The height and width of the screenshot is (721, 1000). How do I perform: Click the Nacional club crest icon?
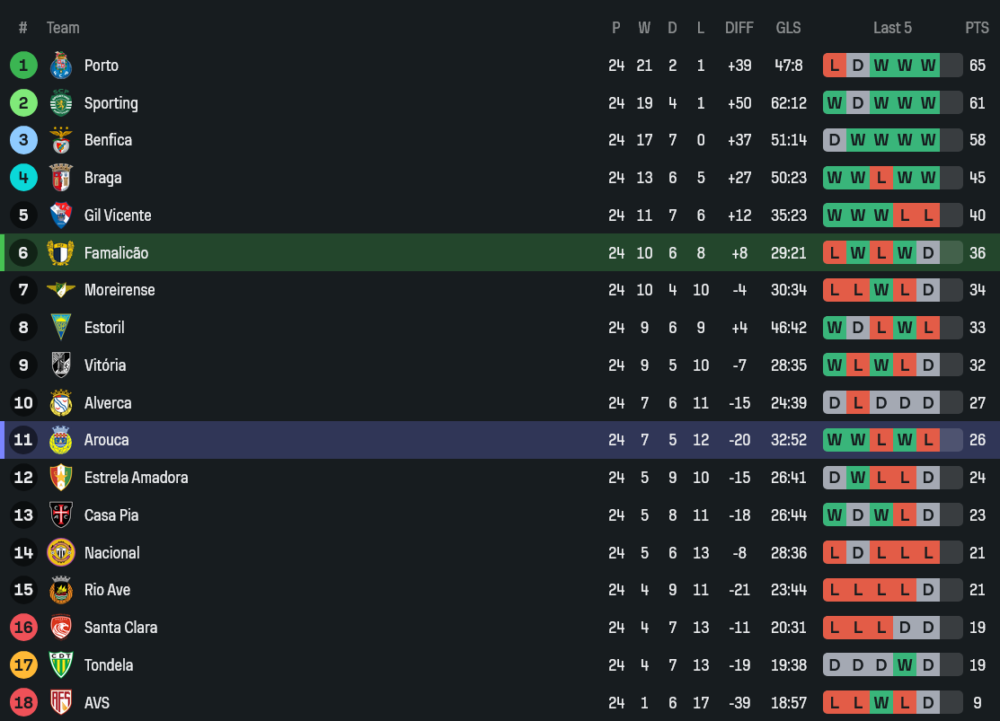coord(61,553)
